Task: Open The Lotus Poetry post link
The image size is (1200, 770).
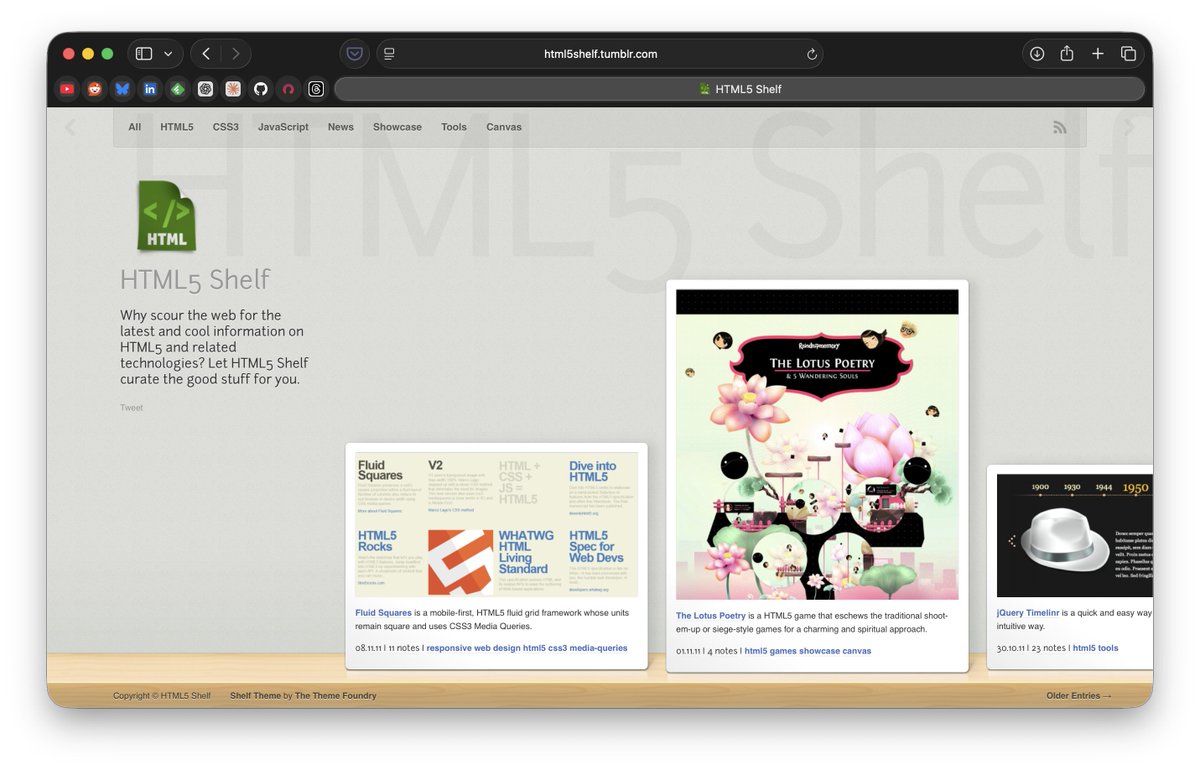Action: pyautogui.click(x=711, y=616)
